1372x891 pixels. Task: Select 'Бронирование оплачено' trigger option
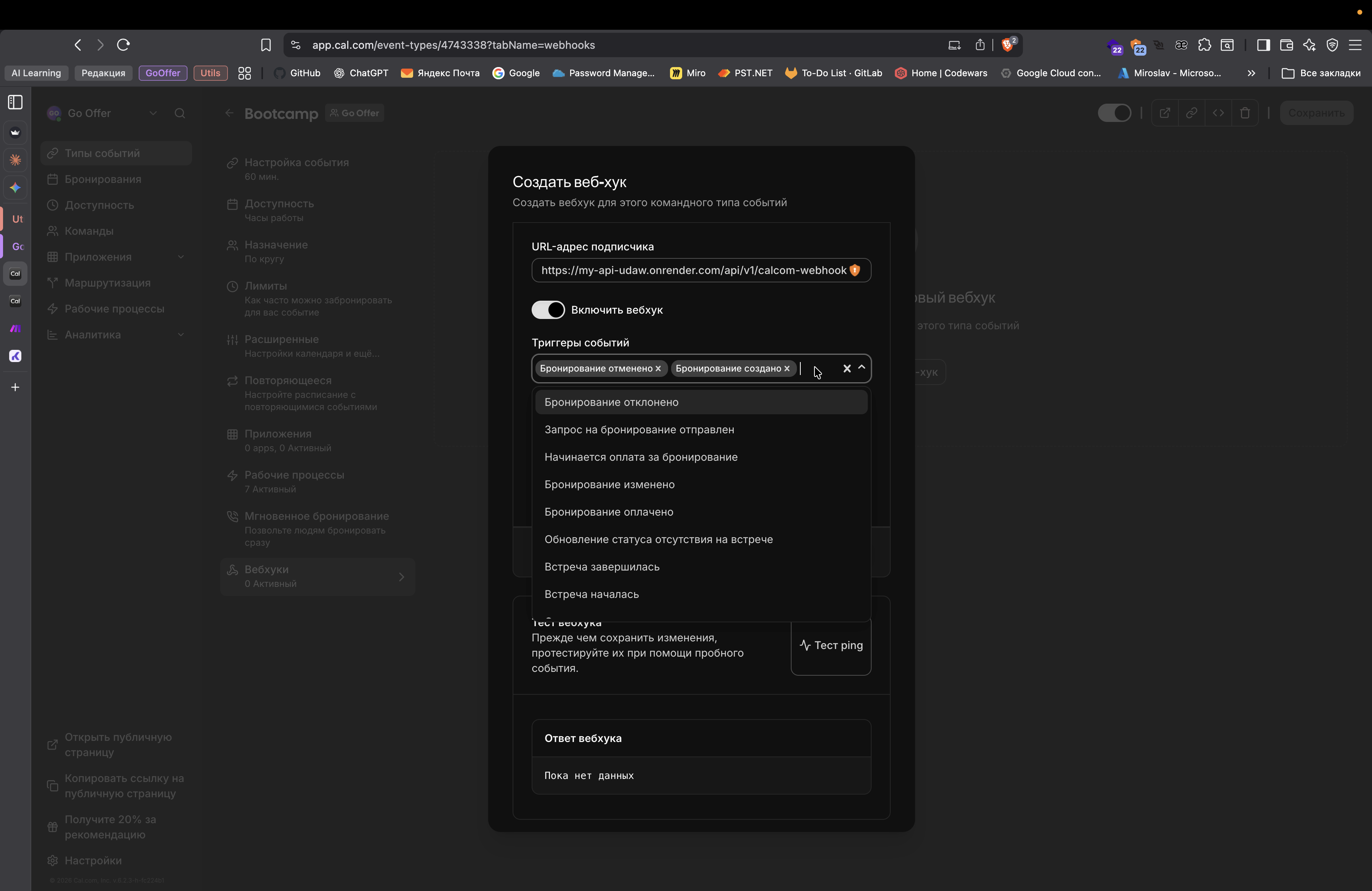(609, 512)
